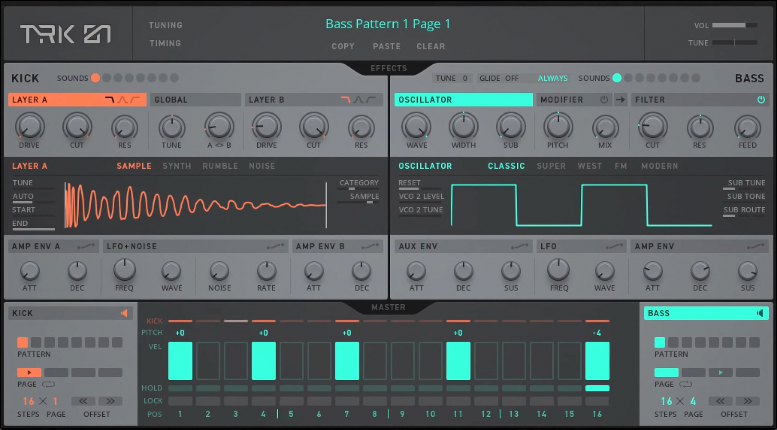Disable bass velocity step 7
The width and height of the screenshot is (777, 430).
(347, 361)
